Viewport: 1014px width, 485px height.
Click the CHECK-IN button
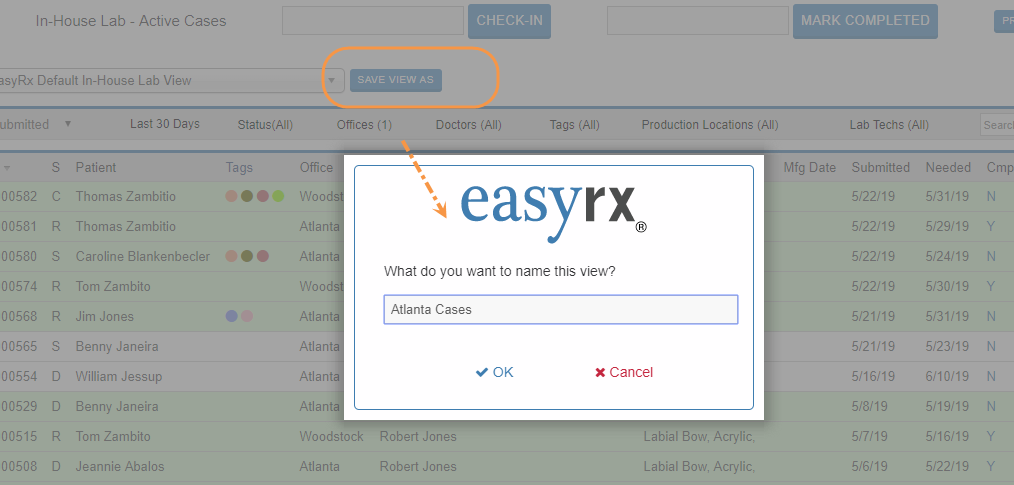(510, 21)
